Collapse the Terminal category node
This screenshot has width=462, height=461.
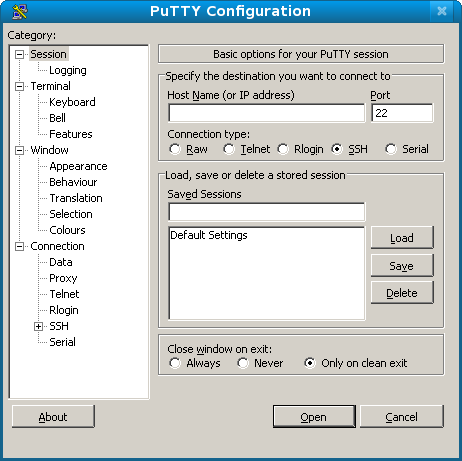click(20, 86)
